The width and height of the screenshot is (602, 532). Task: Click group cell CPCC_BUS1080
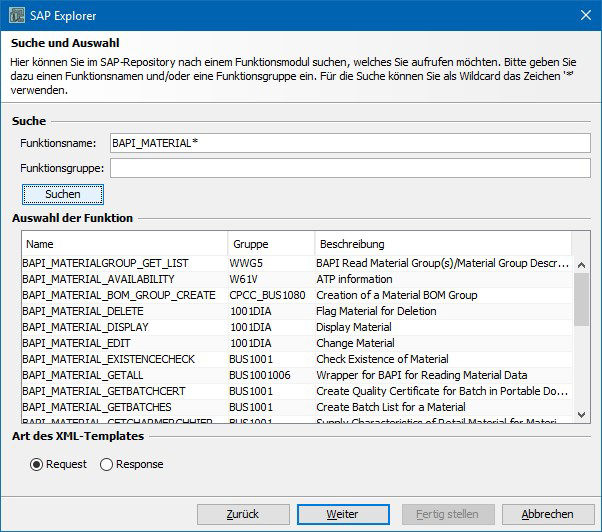point(267,295)
